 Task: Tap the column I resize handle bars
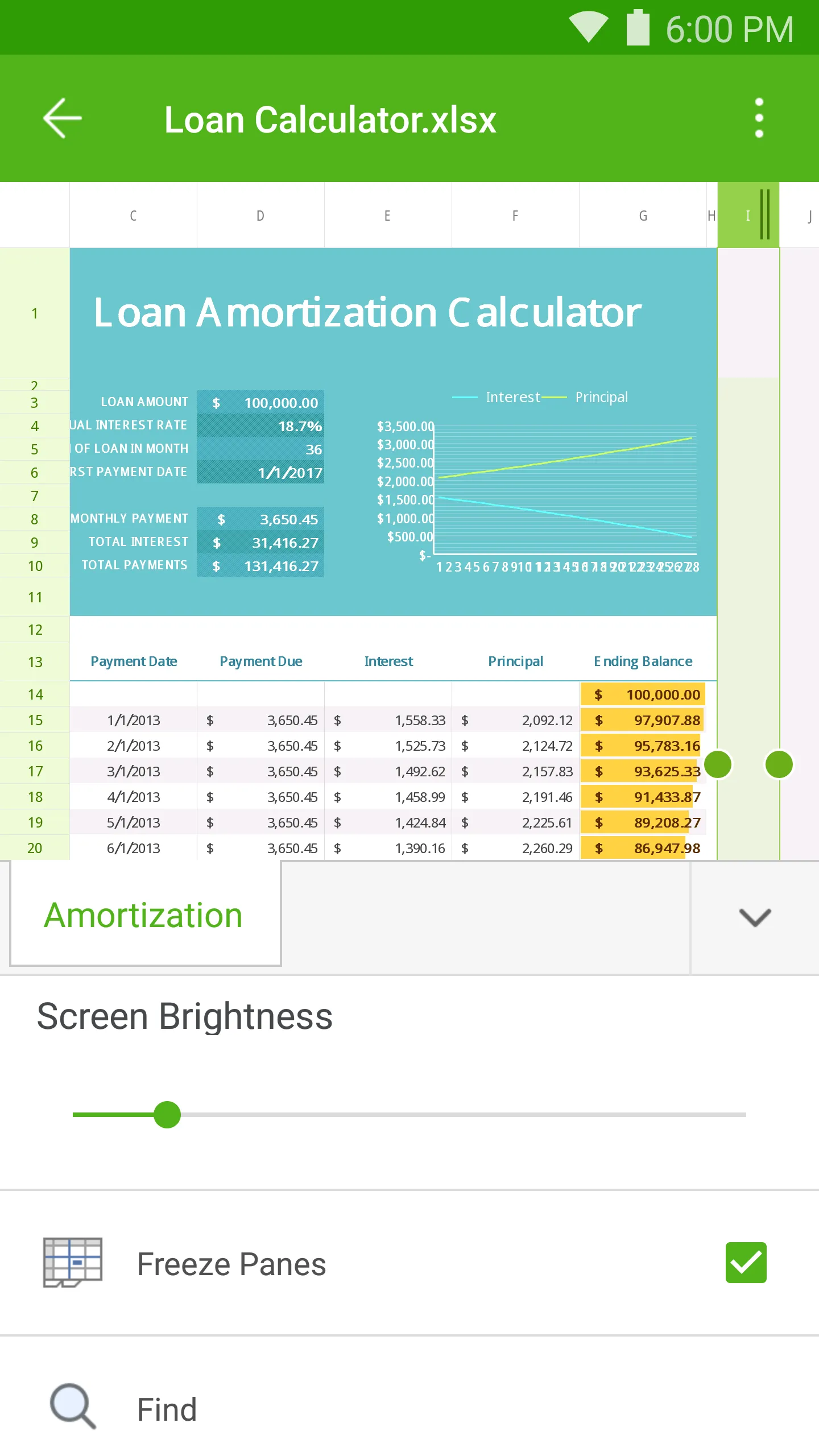point(765,214)
